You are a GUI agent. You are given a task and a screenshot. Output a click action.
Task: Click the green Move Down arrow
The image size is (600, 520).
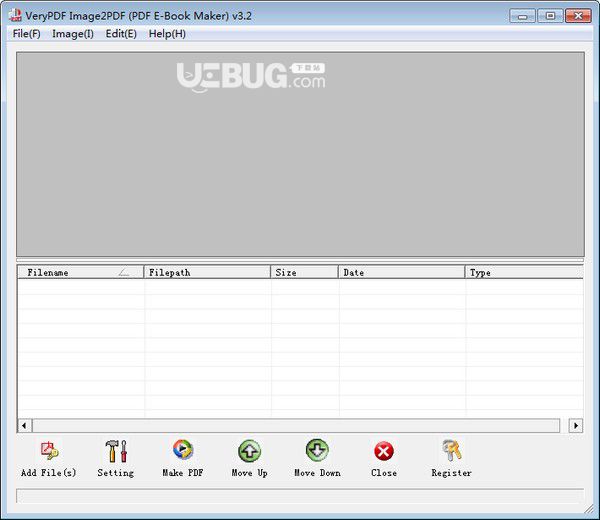[x=317, y=450]
